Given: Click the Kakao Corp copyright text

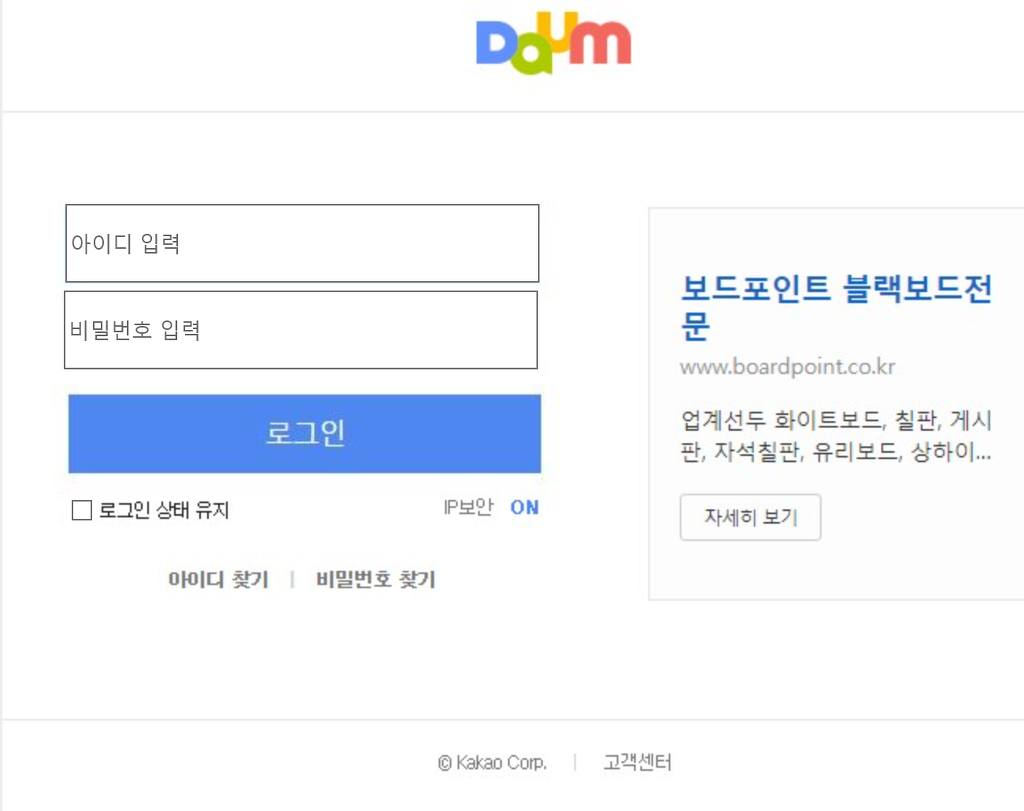Looking at the screenshot, I should 491,761.
